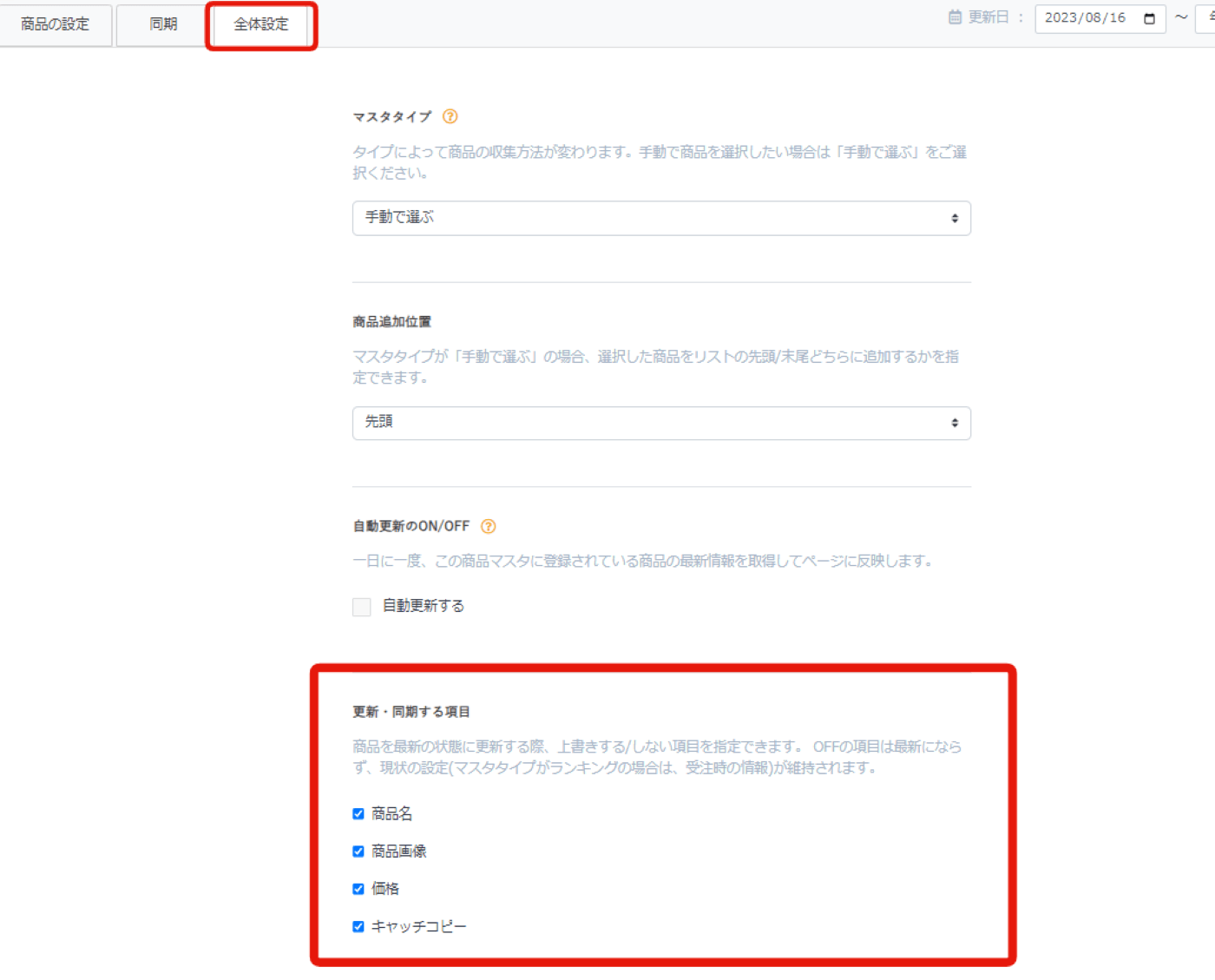Screen dimensions: 1215x980
Task: Click the 自動更新のON/OFF heading text
Action: click(411, 526)
